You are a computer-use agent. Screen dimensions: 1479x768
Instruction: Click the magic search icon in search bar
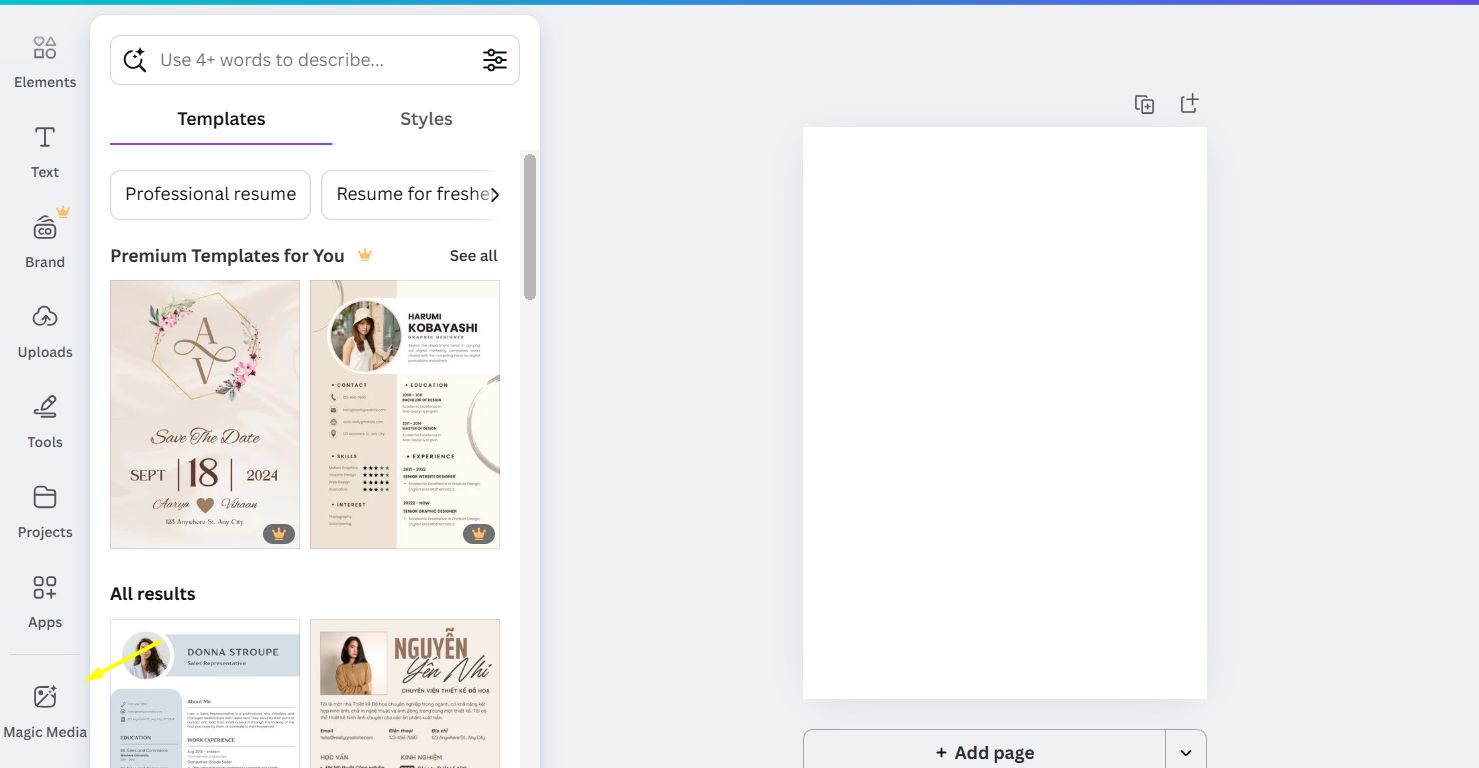[x=135, y=60]
